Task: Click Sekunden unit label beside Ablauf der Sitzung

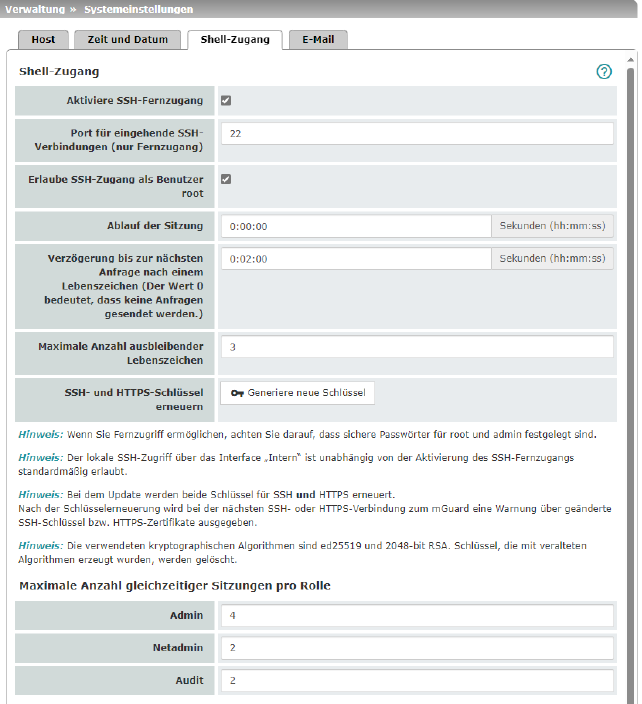Action: pyautogui.click(x=552, y=226)
